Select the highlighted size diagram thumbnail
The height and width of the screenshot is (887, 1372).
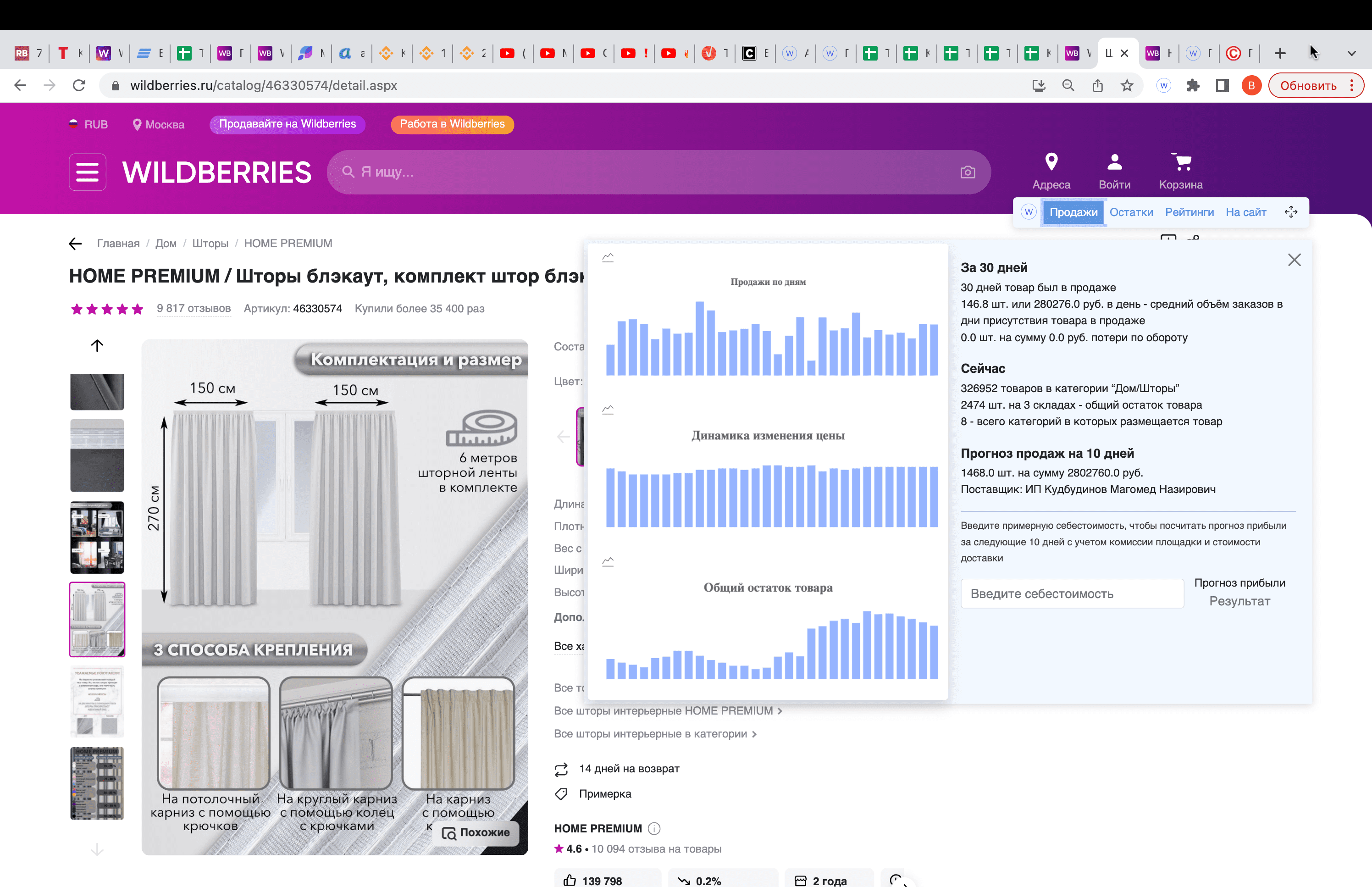click(x=97, y=619)
